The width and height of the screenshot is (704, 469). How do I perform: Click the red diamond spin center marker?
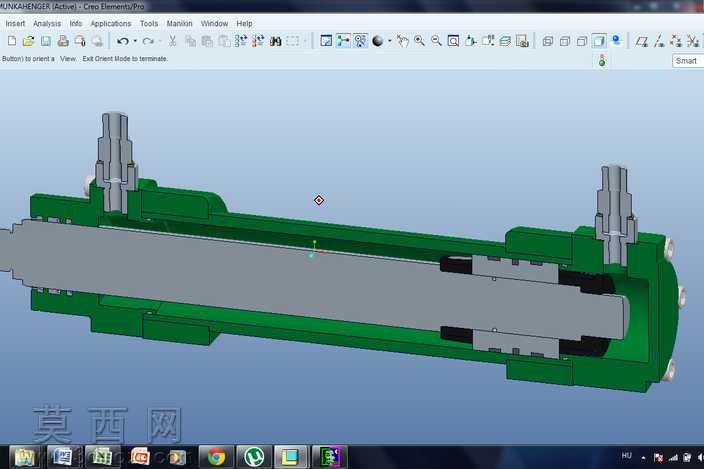coord(319,200)
